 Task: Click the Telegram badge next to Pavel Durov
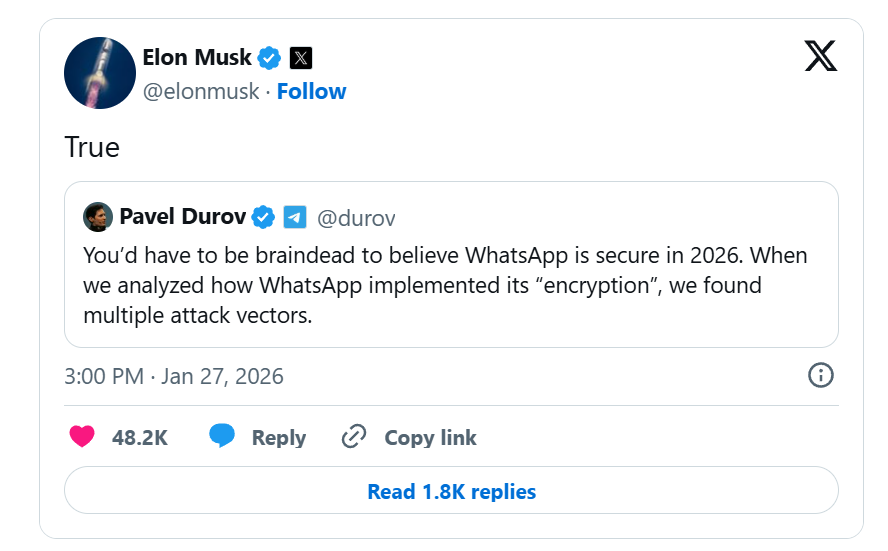(x=294, y=216)
